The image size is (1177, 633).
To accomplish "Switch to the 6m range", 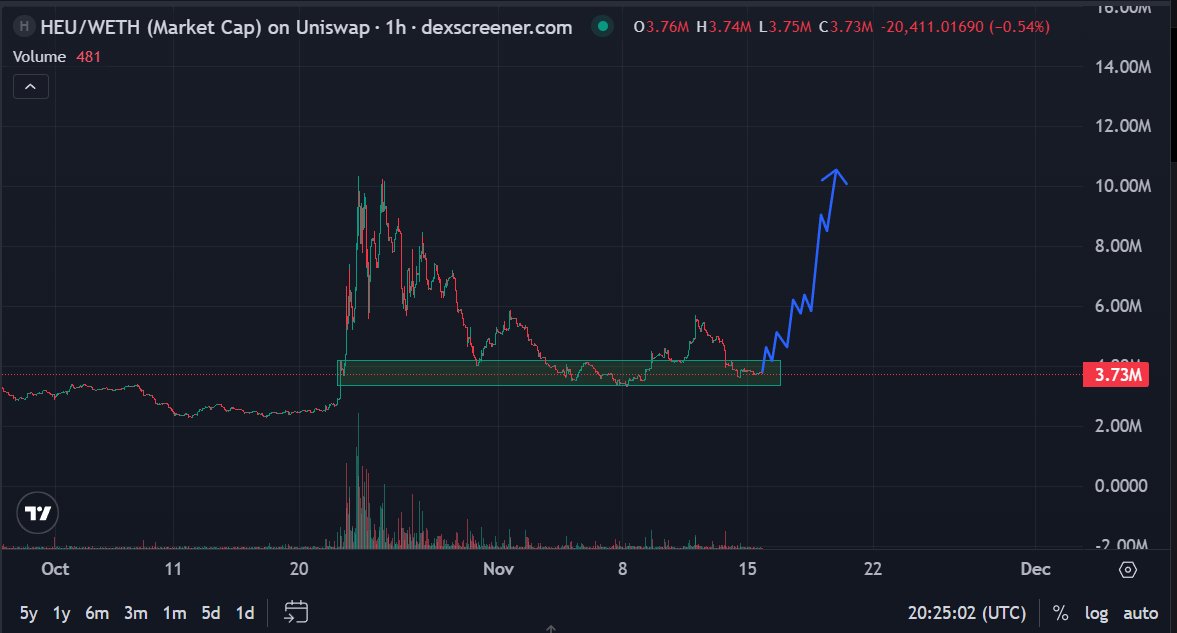I will click(96, 613).
